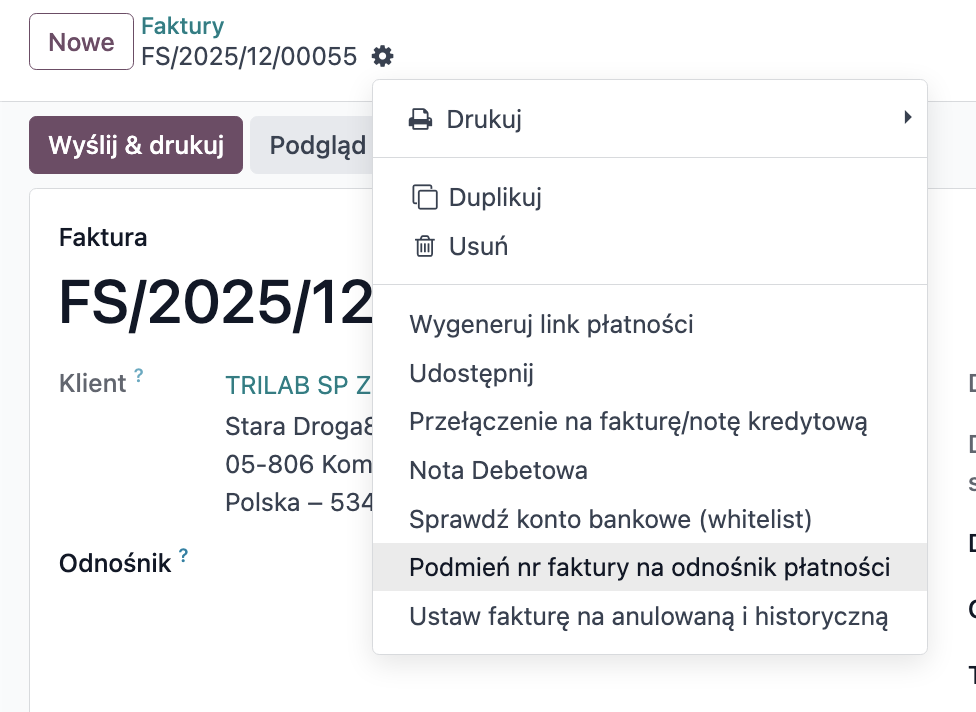The width and height of the screenshot is (976, 712).
Task: Click the gear actions icon beside invoice number
Action: [x=382, y=56]
